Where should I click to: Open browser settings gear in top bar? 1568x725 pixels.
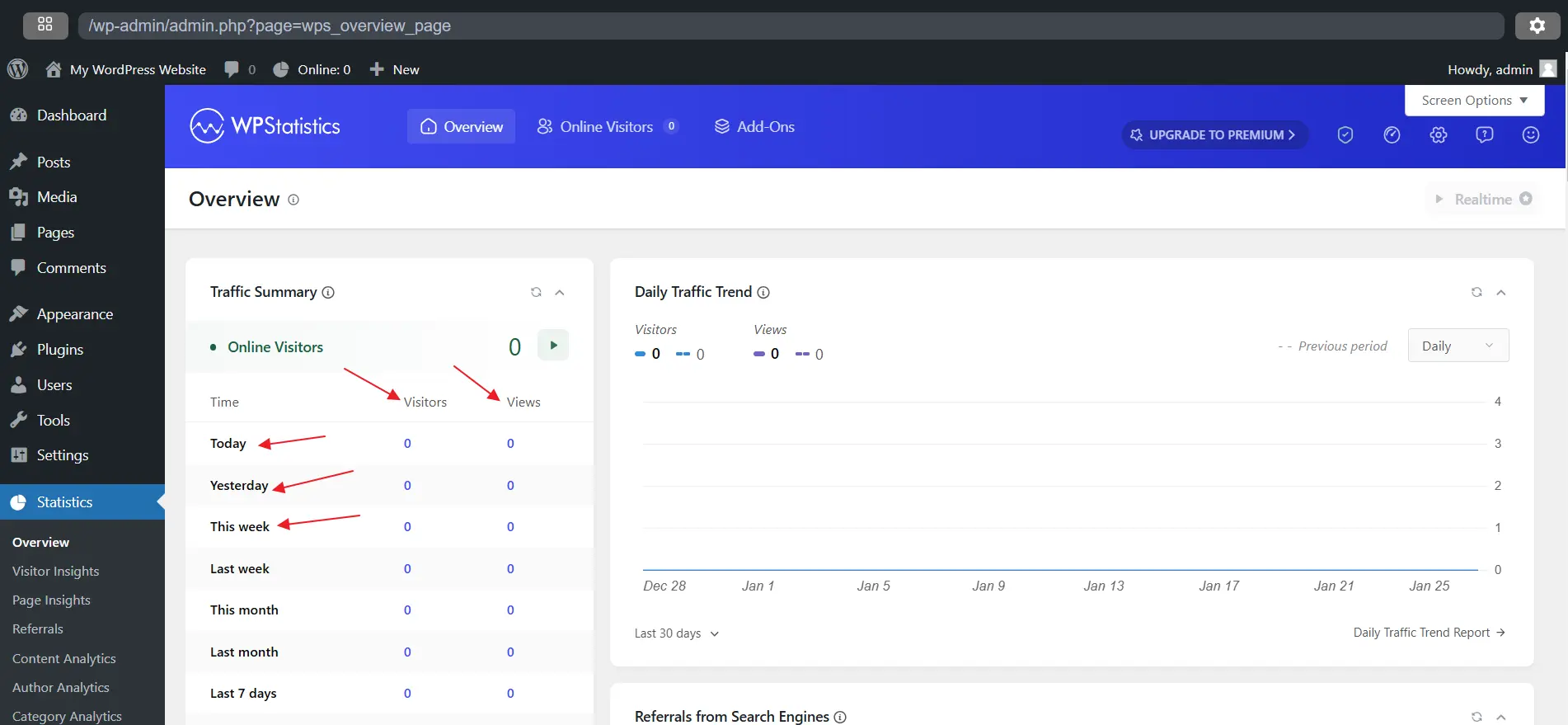1537,26
